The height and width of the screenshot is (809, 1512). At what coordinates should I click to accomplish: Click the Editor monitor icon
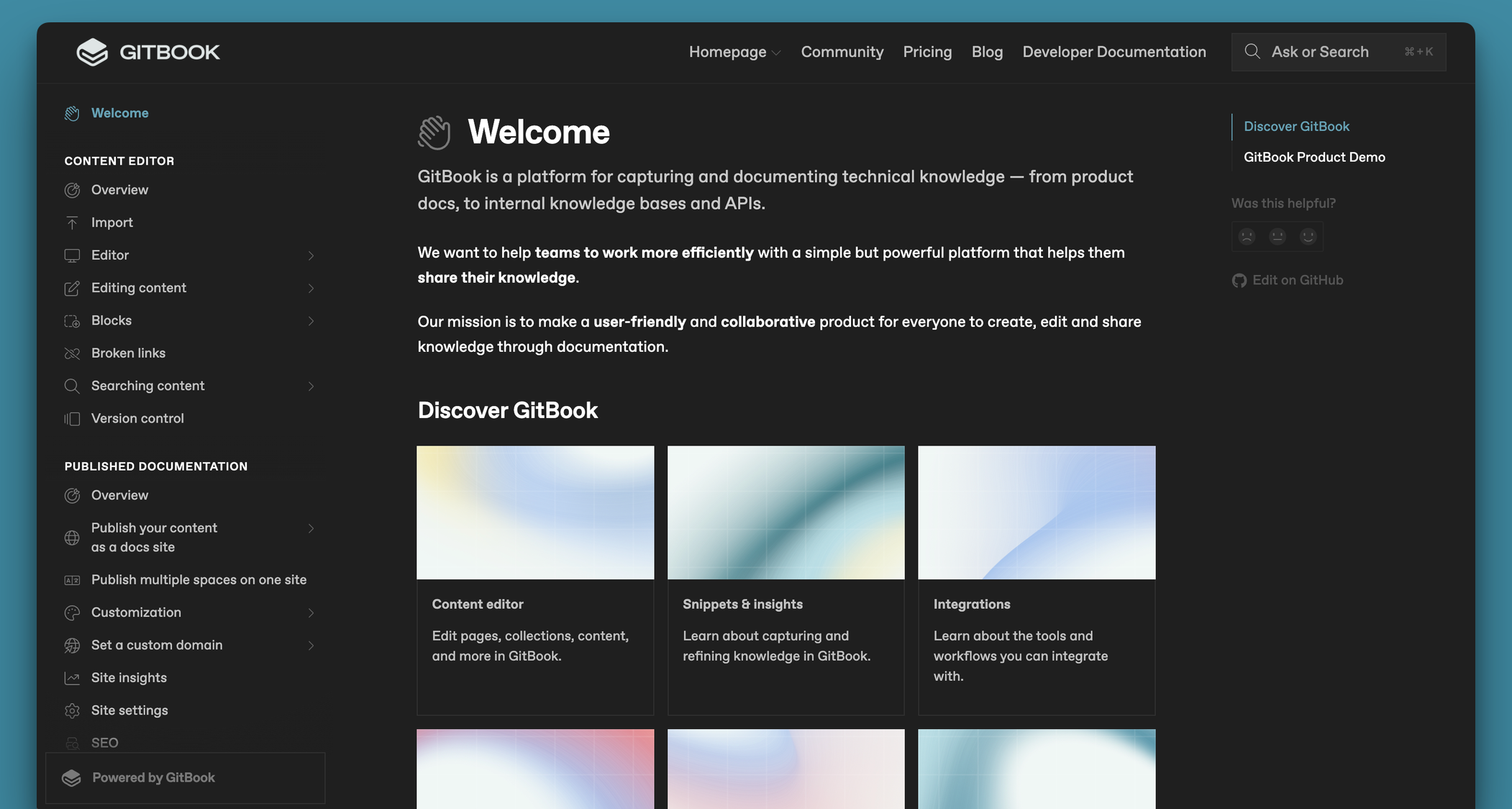click(72, 255)
